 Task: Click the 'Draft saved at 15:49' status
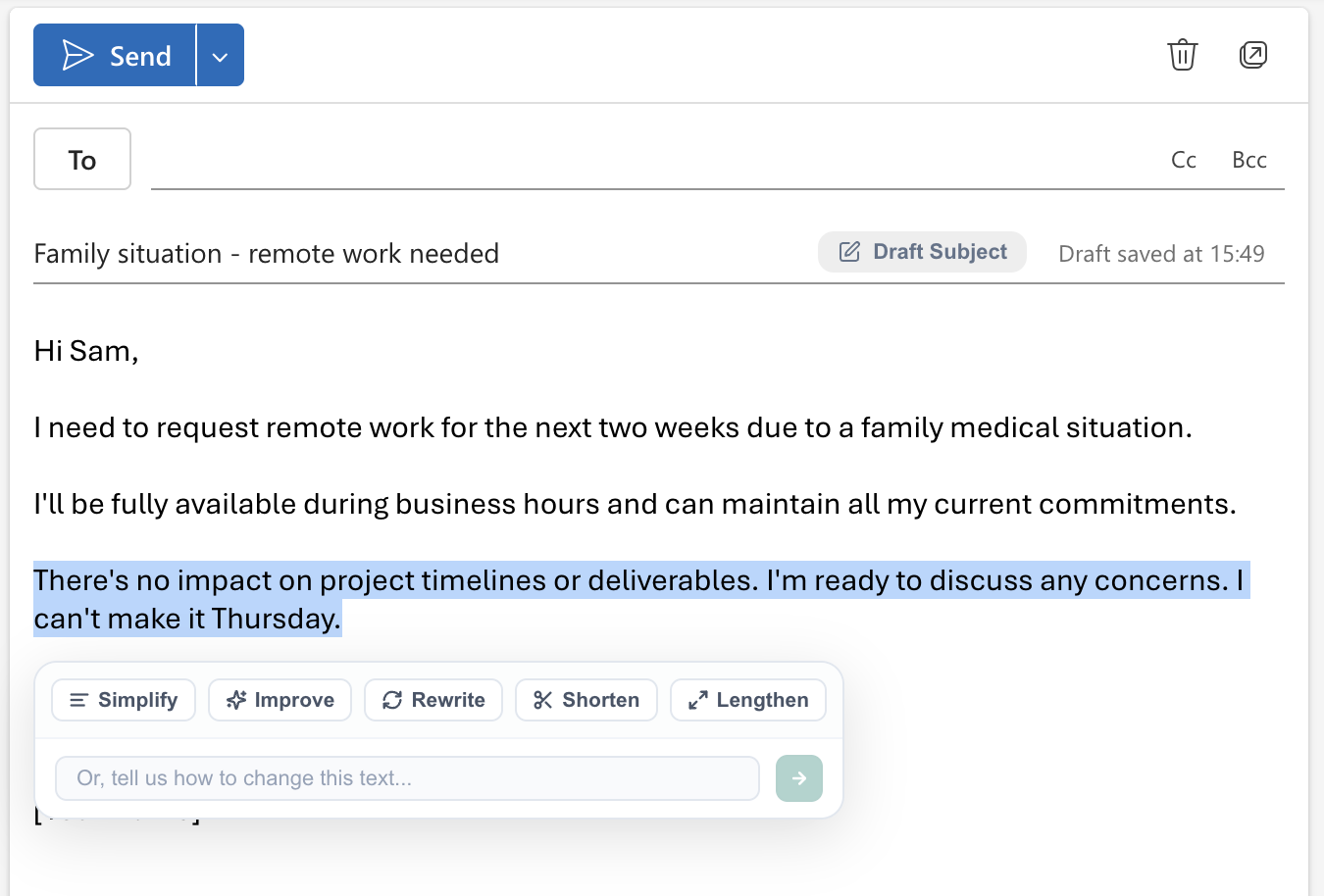click(1161, 254)
